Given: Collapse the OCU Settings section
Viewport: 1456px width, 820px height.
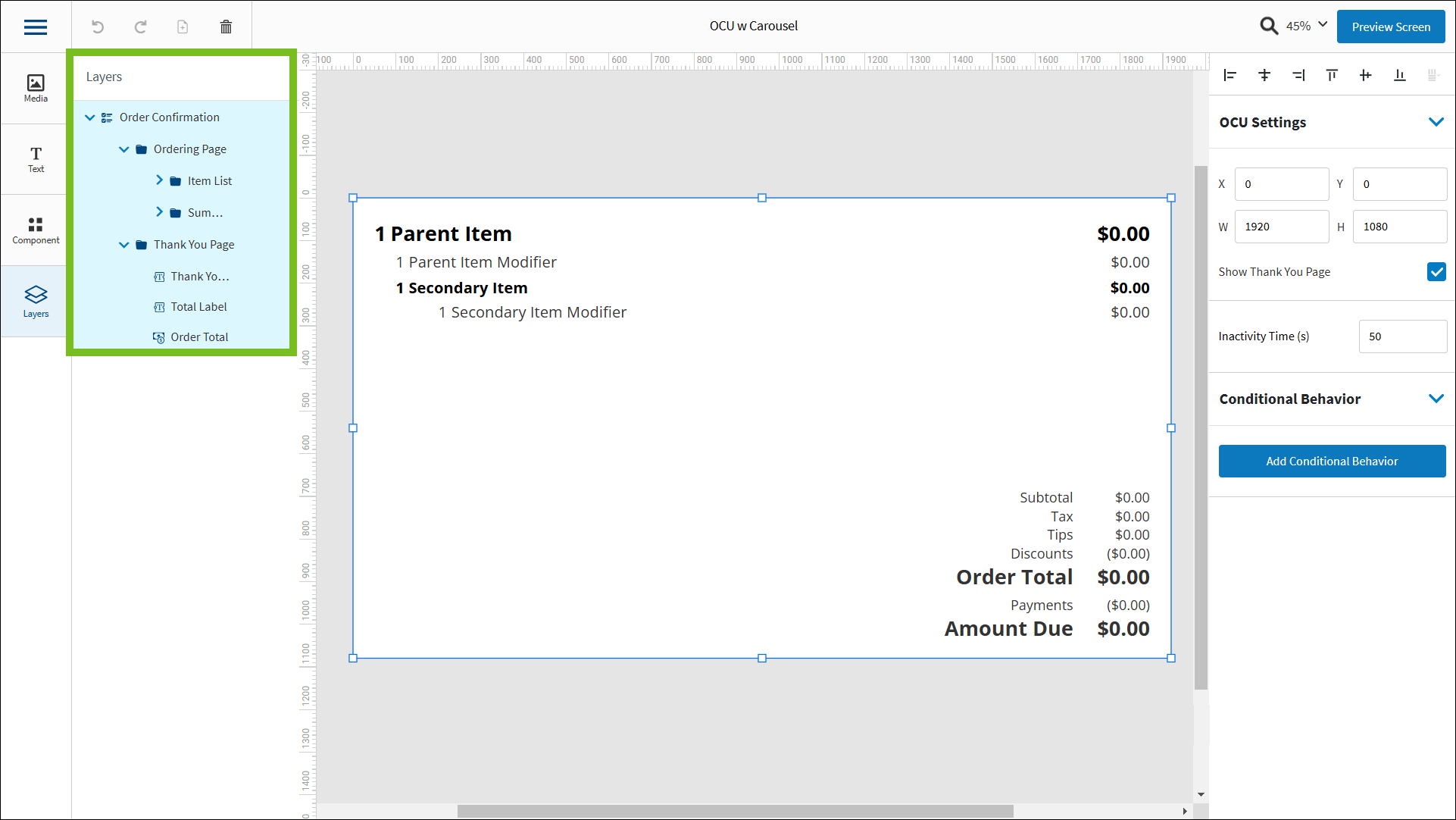Looking at the screenshot, I should pos(1436,122).
